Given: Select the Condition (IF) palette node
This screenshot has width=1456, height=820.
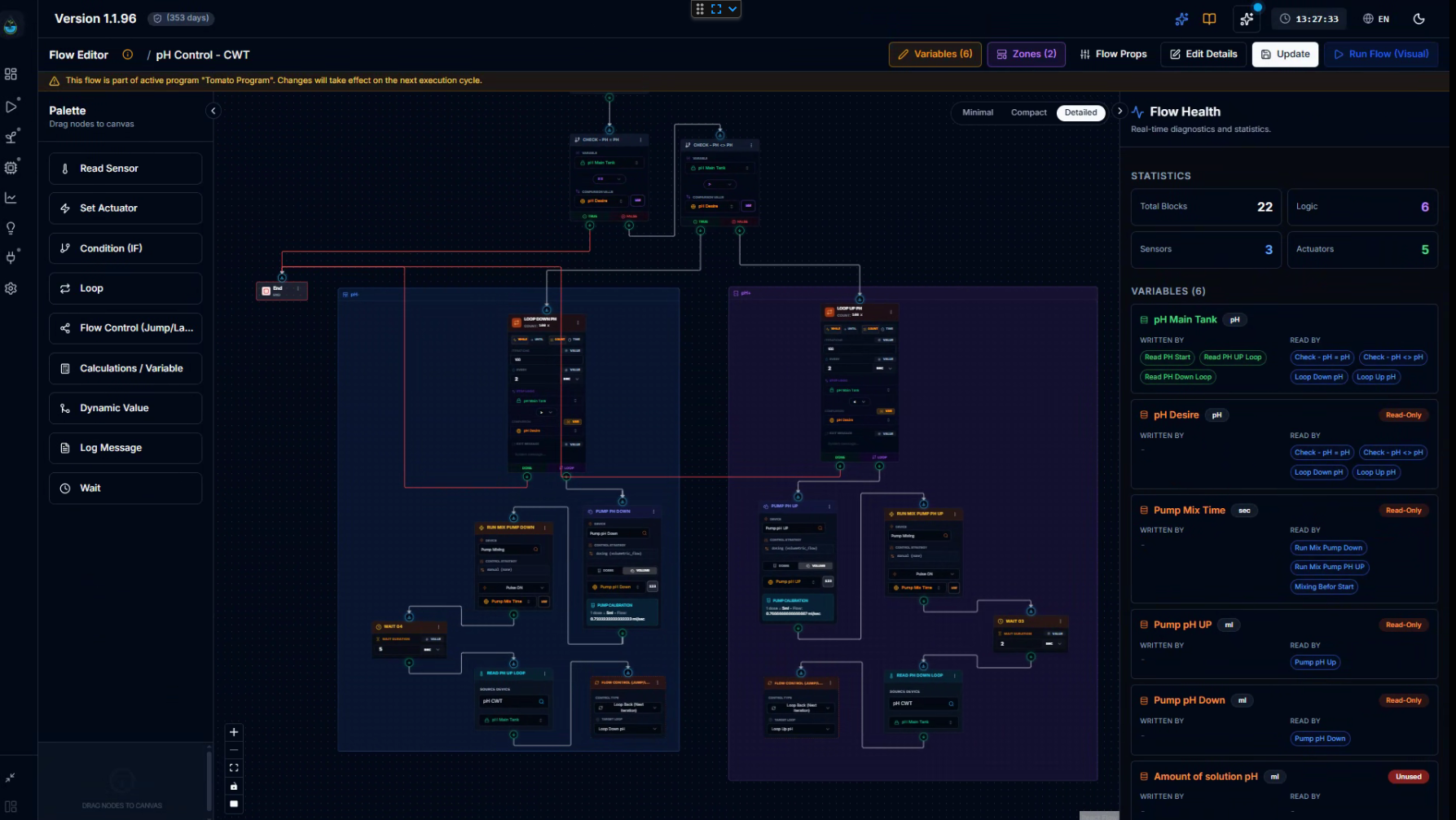Looking at the screenshot, I should point(125,248).
